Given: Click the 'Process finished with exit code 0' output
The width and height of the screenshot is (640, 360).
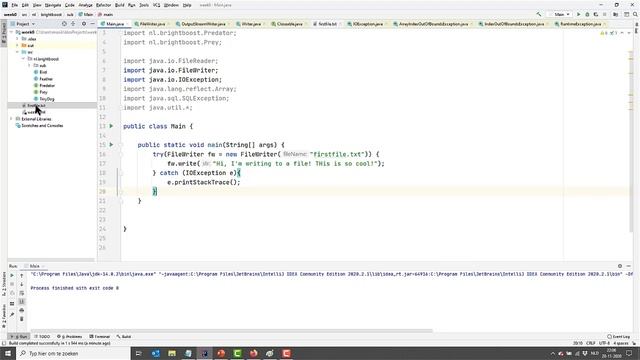Looking at the screenshot, I should [75, 288].
